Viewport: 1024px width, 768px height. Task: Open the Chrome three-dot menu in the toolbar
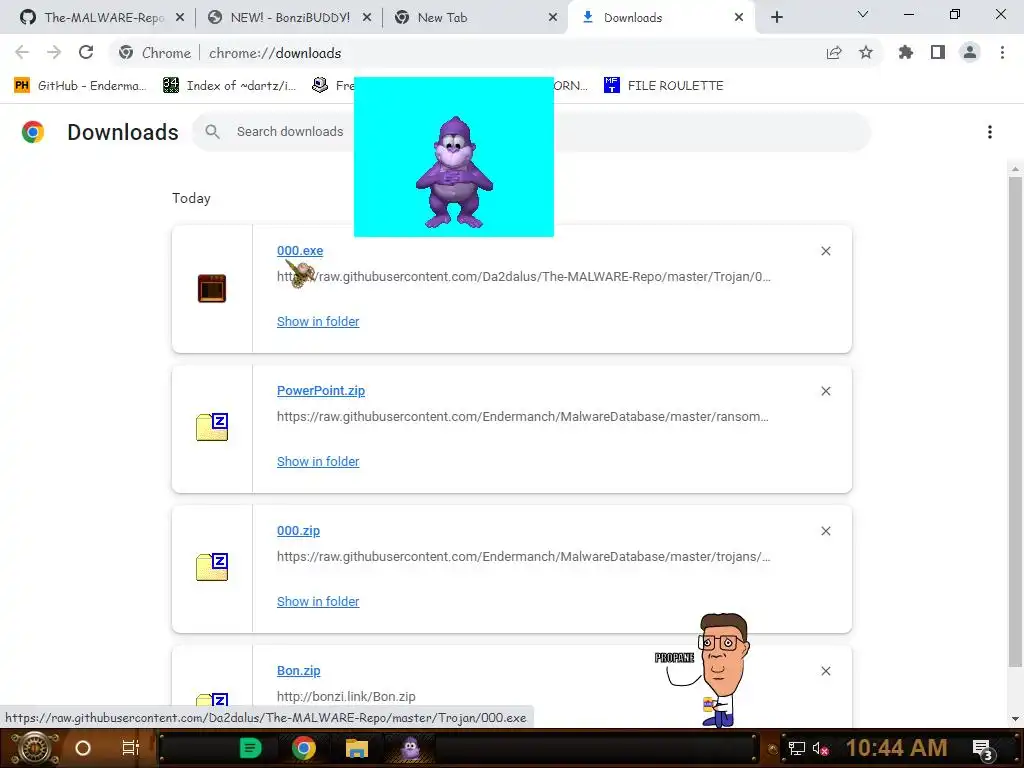tap(1002, 52)
